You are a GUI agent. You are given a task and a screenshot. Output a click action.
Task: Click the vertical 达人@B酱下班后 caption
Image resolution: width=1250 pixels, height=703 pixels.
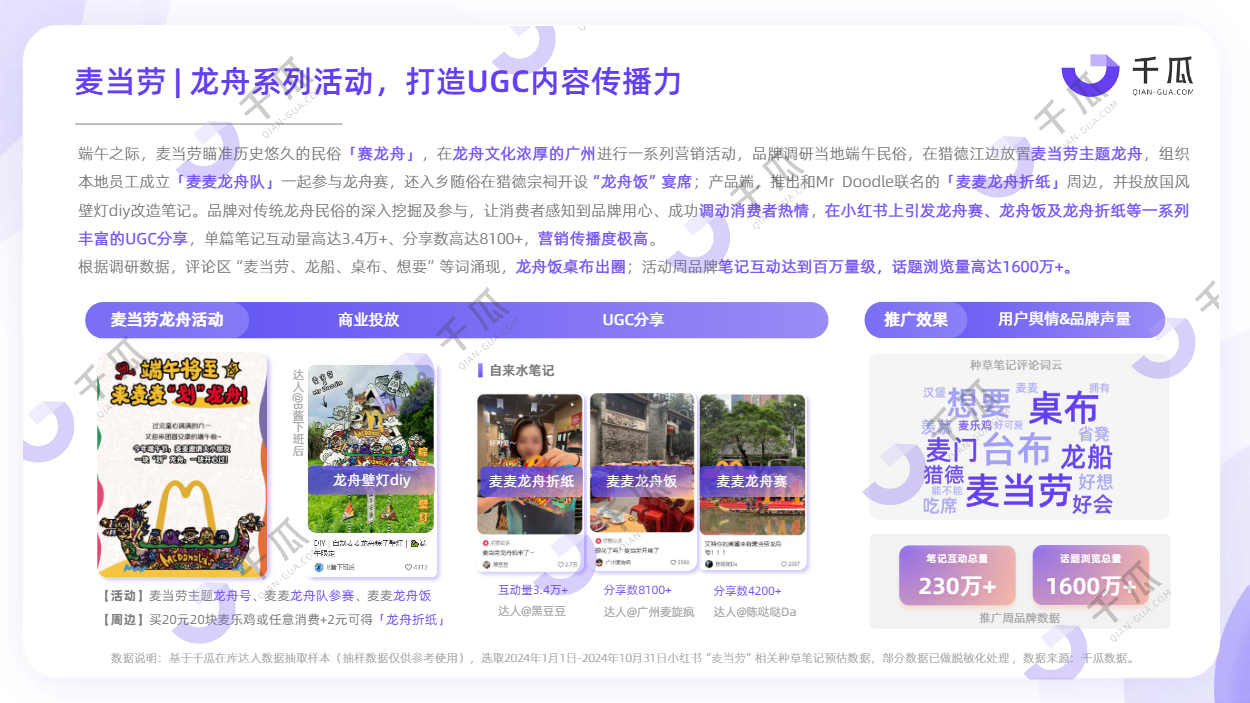pos(297,411)
